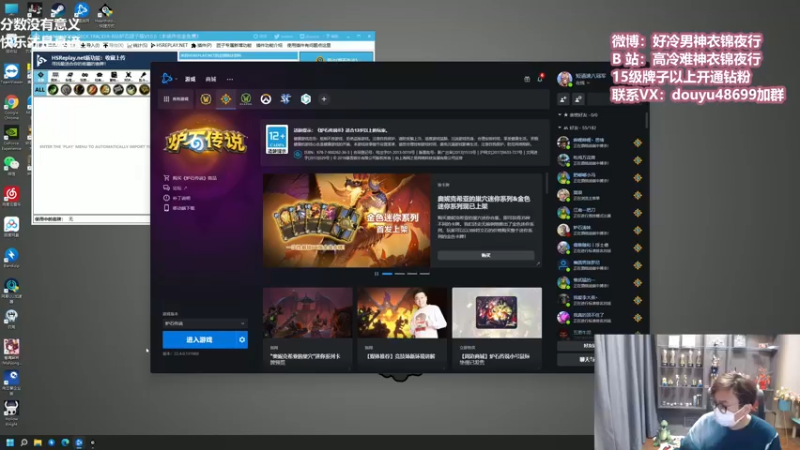800x450 pixels.
Task: Open the forums link in left sidebar
Action: click(175, 188)
